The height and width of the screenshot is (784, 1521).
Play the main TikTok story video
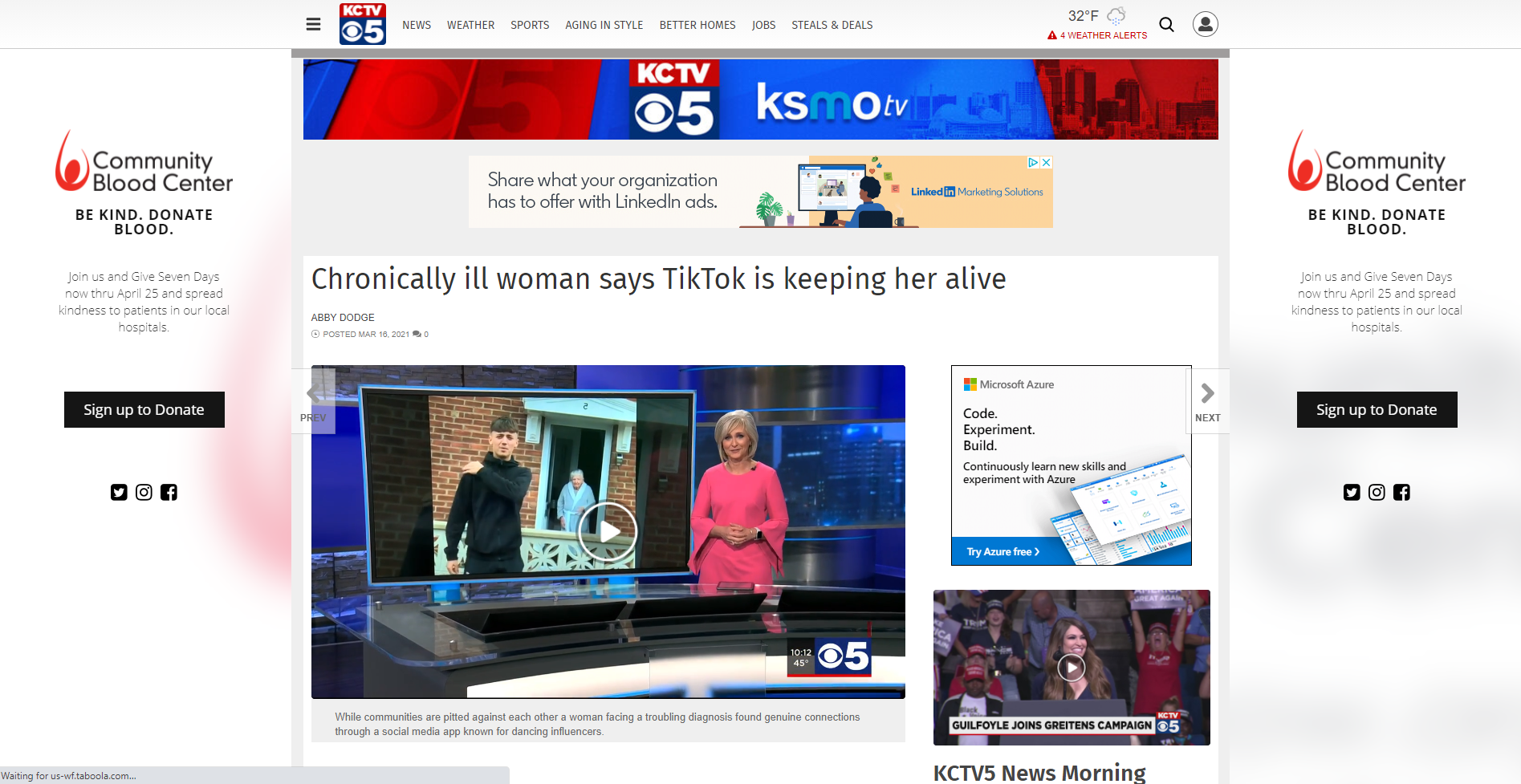[608, 531]
